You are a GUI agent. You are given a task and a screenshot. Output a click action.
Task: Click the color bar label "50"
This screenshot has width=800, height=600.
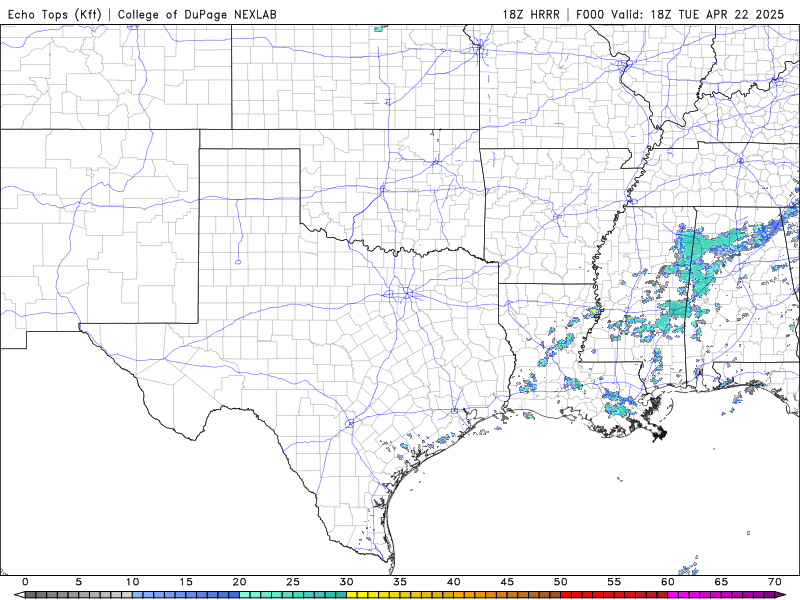click(x=561, y=582)
